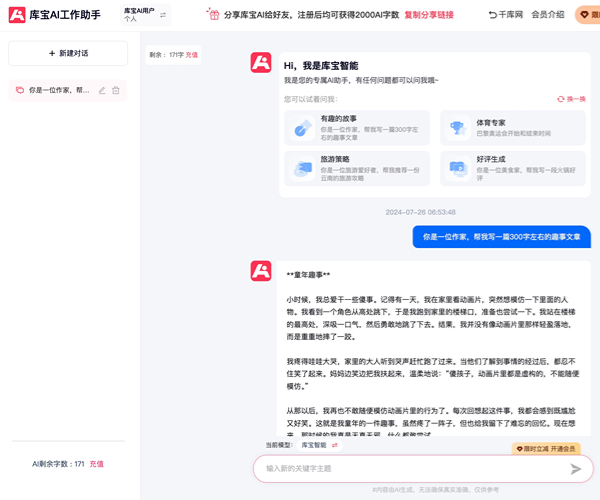Click the 库宝AI工作助手 logo icon

coord(17,15)
